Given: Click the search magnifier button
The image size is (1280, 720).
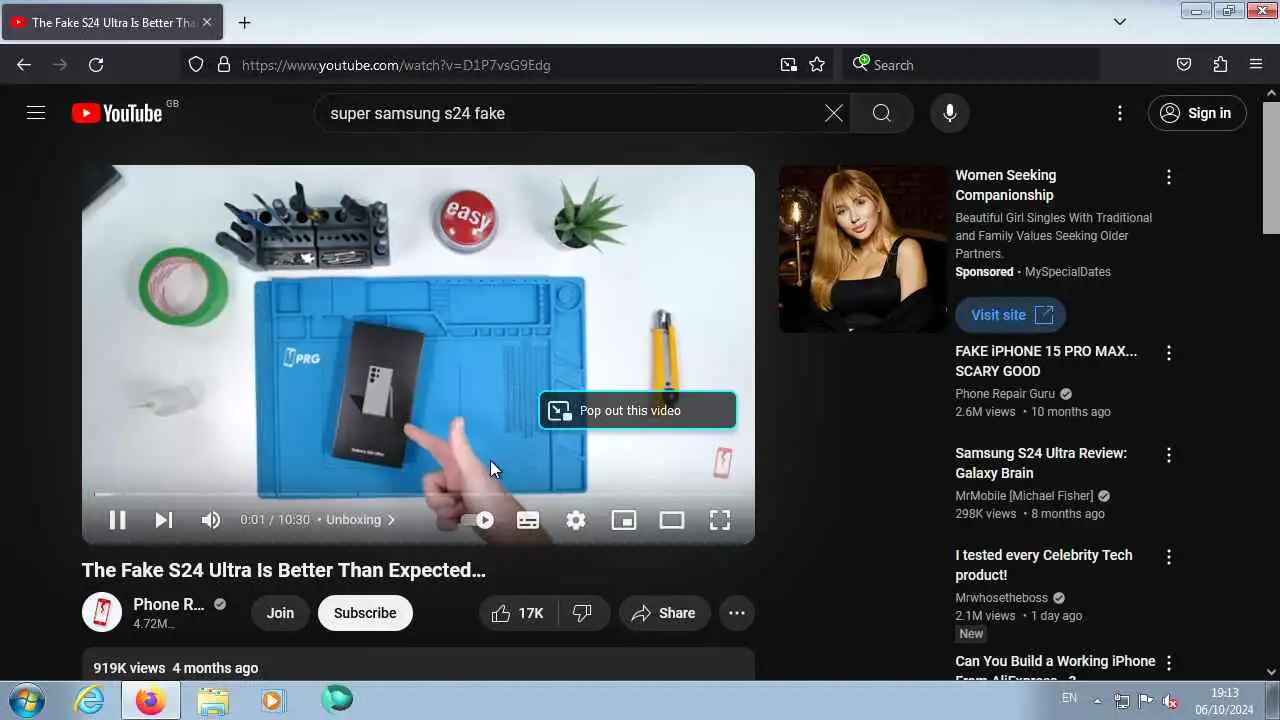Looking at the screenshot, I should pos(882,113).
